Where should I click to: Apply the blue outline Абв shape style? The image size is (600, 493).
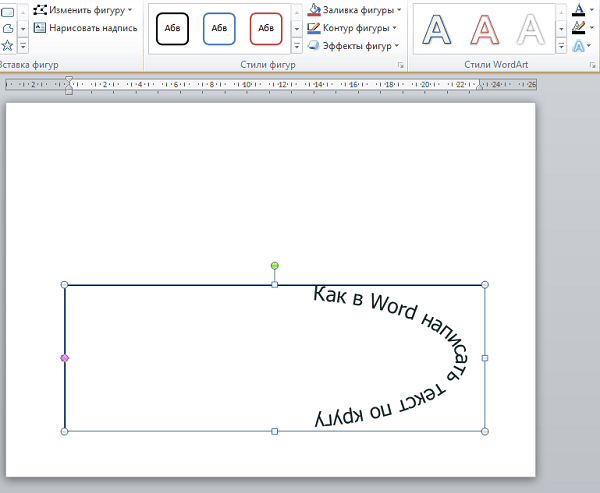pyautogui.click(x=219, y=29)
